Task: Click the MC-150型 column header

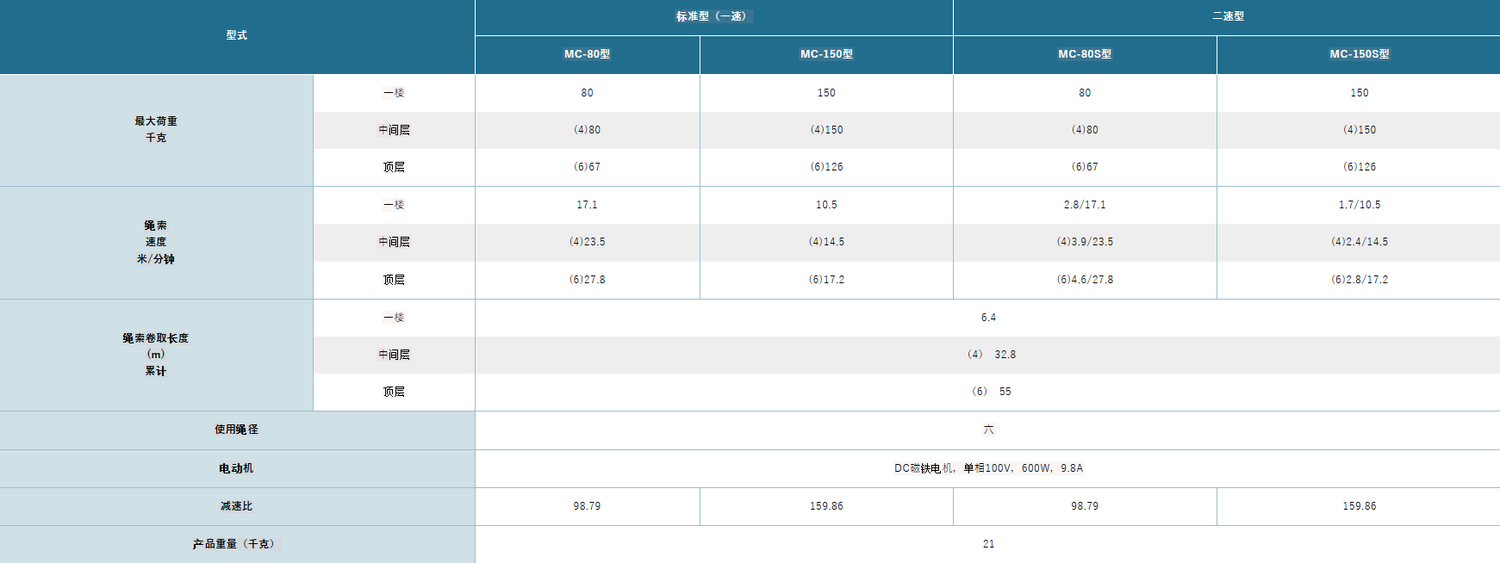Action: pyautogui.click(x=826, y=55)
